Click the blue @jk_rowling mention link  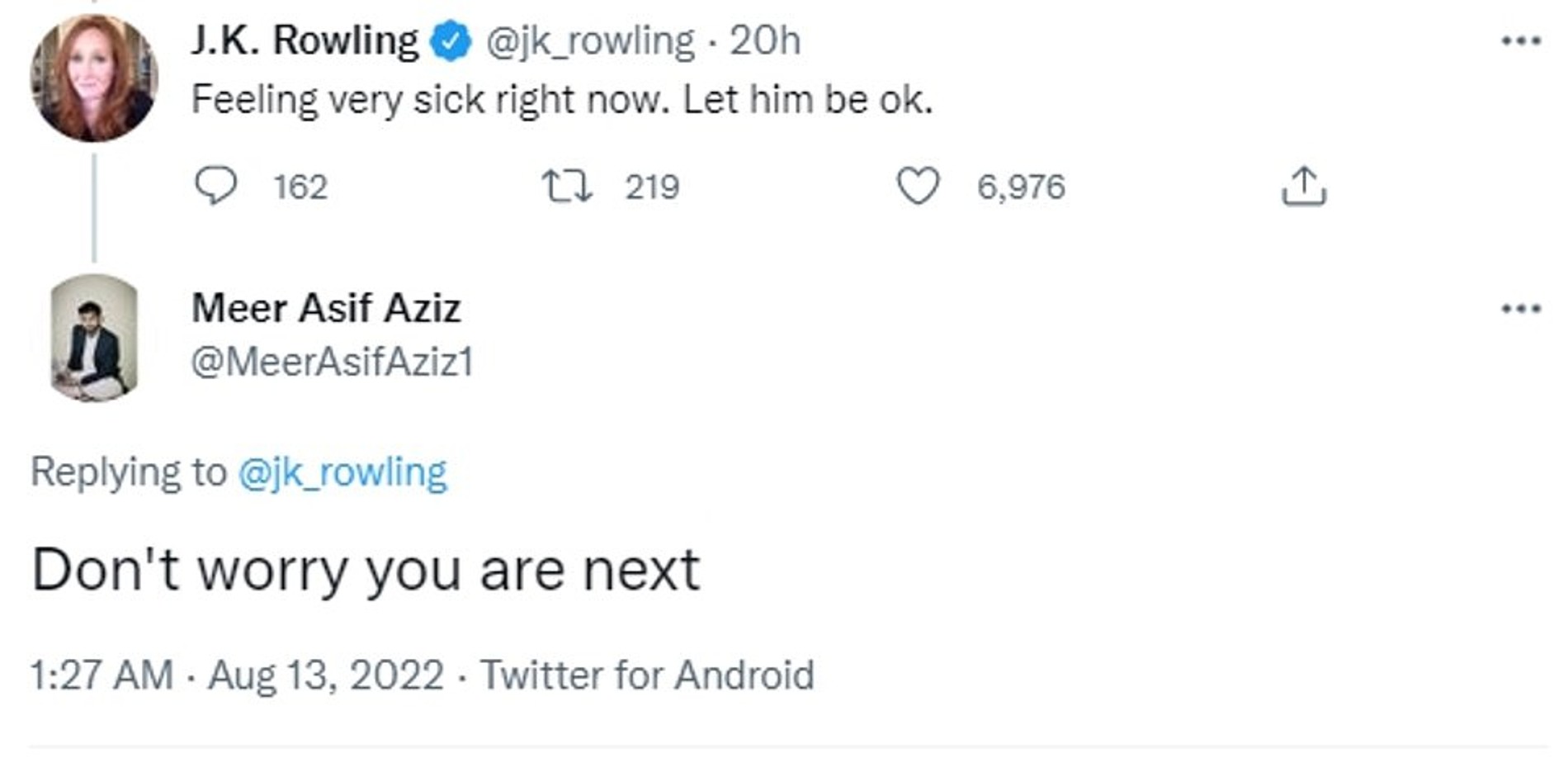tap(342, 472)
